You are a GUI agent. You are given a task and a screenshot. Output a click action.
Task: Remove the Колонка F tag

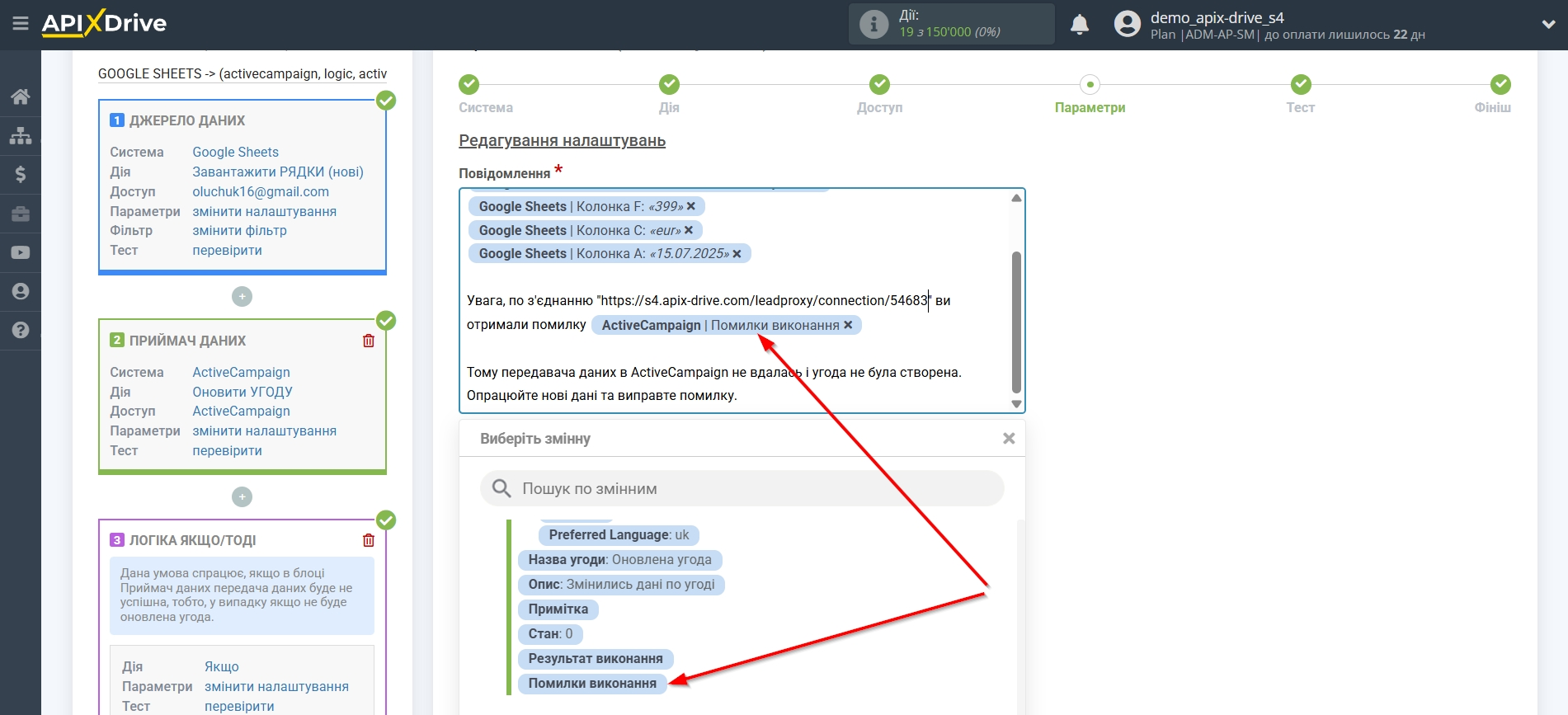click(691, 206)
